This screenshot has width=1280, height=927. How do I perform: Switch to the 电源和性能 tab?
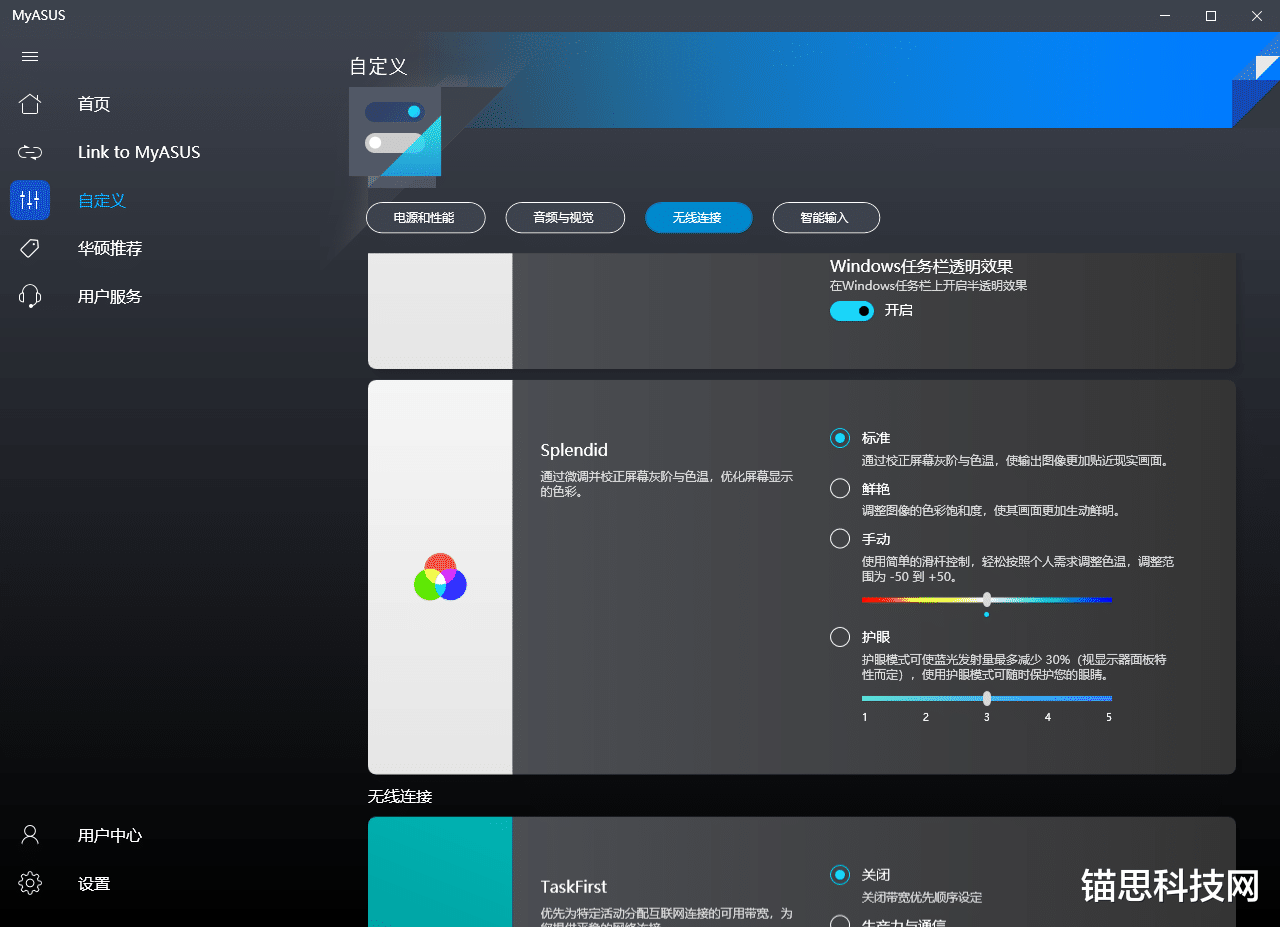[426, 217]
